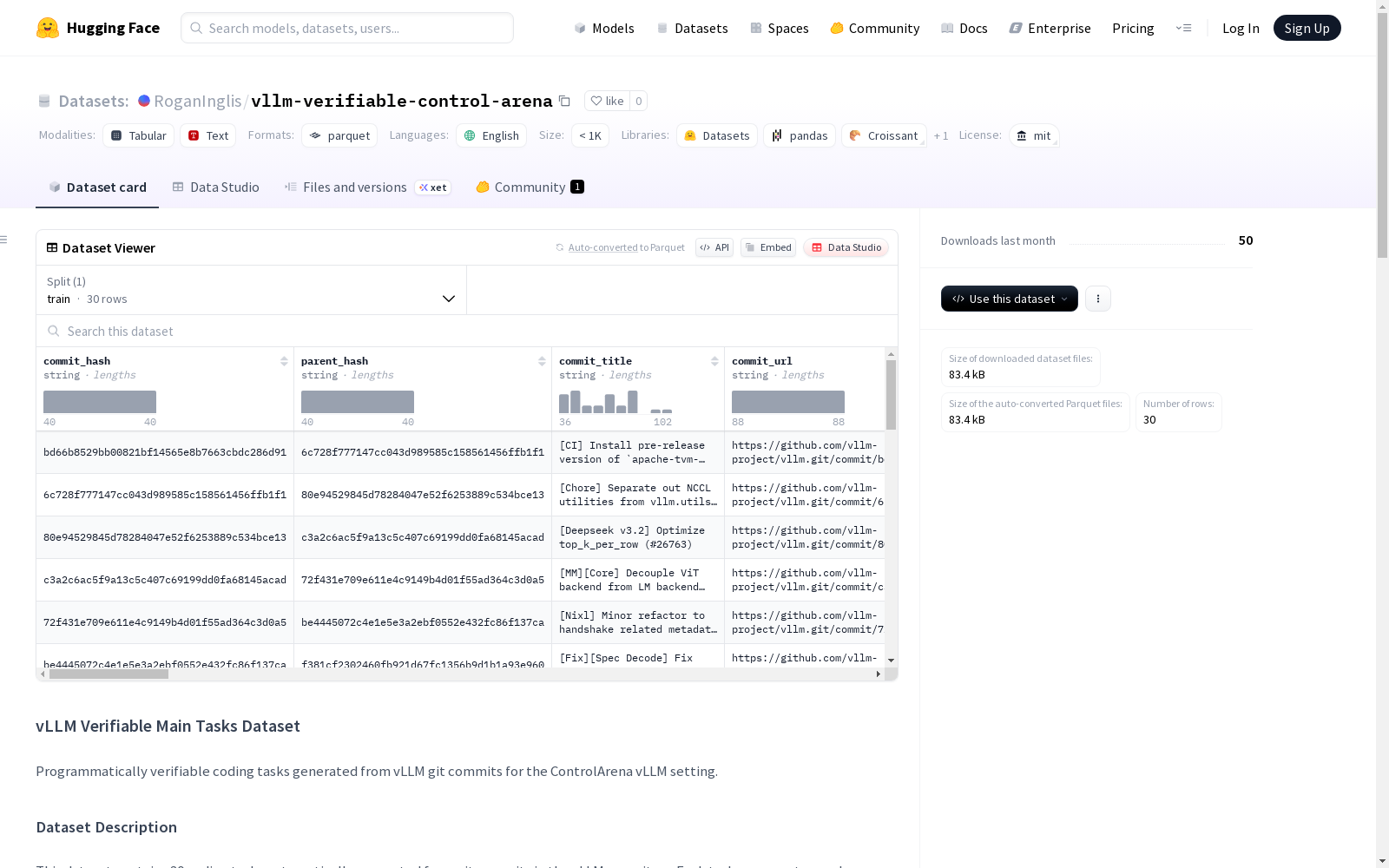This screenshot has width=1389, height=868.
Task: Click the Datasets: breadcrumb link
Action: [x=94, y=101]
